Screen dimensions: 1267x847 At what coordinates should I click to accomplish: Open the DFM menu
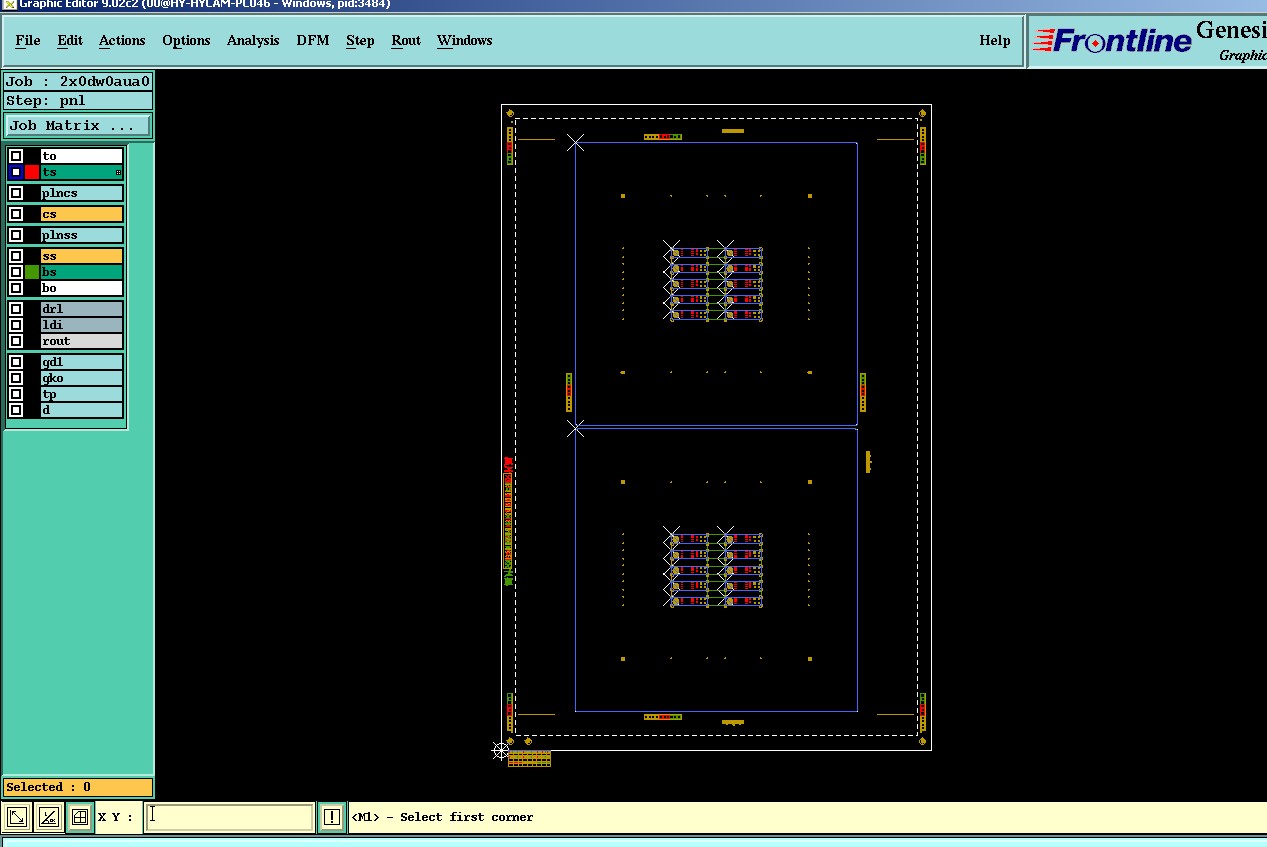tap(313, 40)
